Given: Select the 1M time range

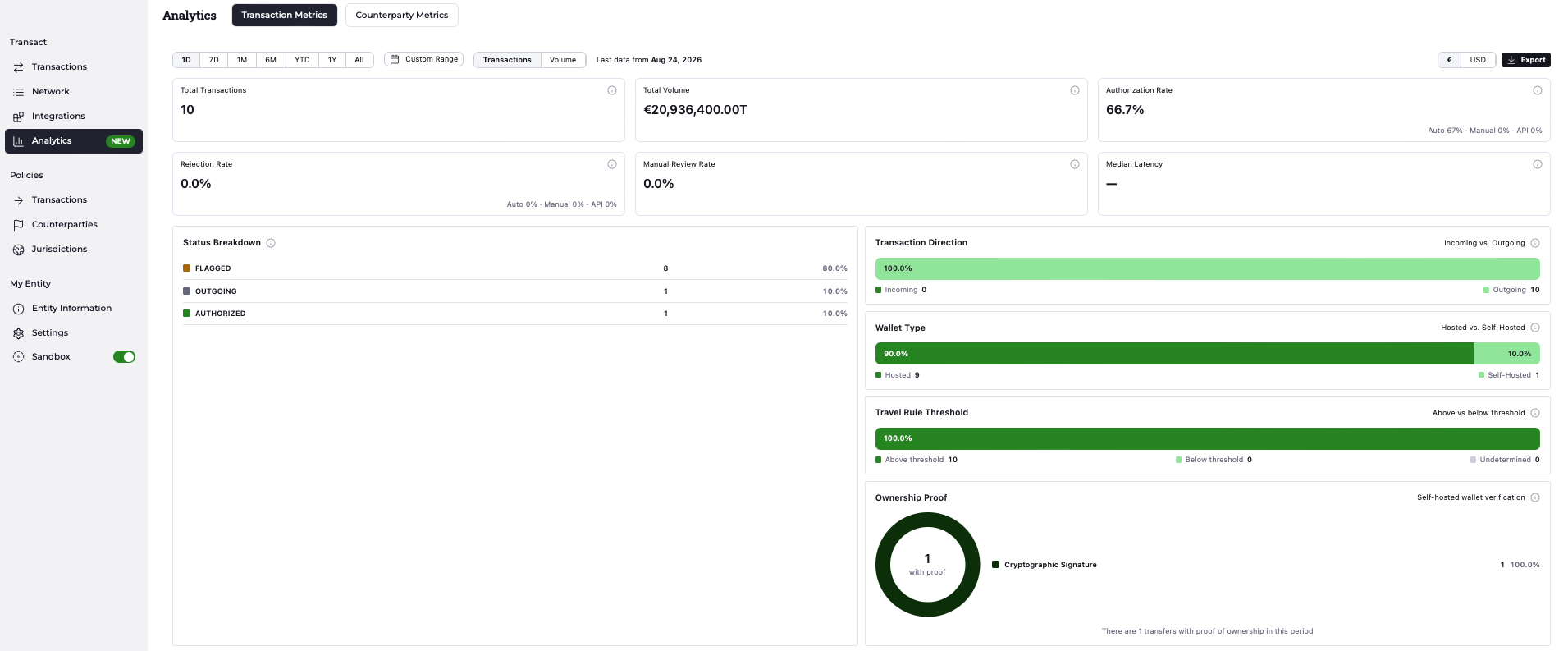Looking at the screenshot, I should (x=242, y=60).
